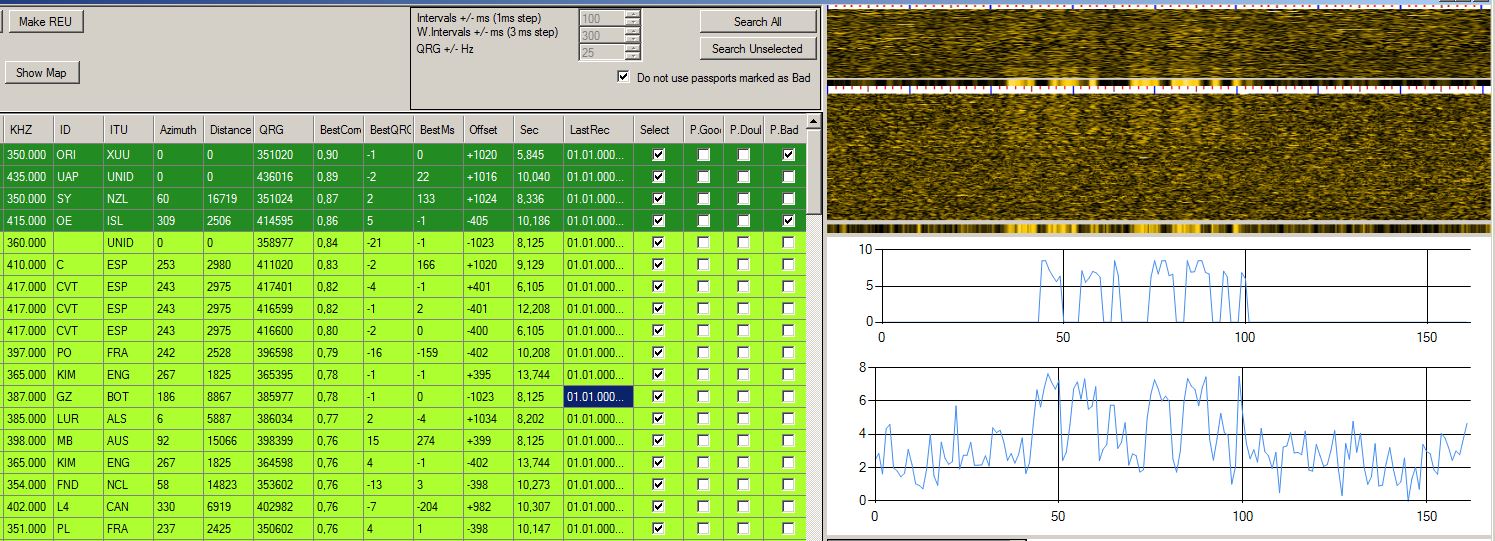Untick P.Bad checkbox in the OE row

tap(789, 221)
